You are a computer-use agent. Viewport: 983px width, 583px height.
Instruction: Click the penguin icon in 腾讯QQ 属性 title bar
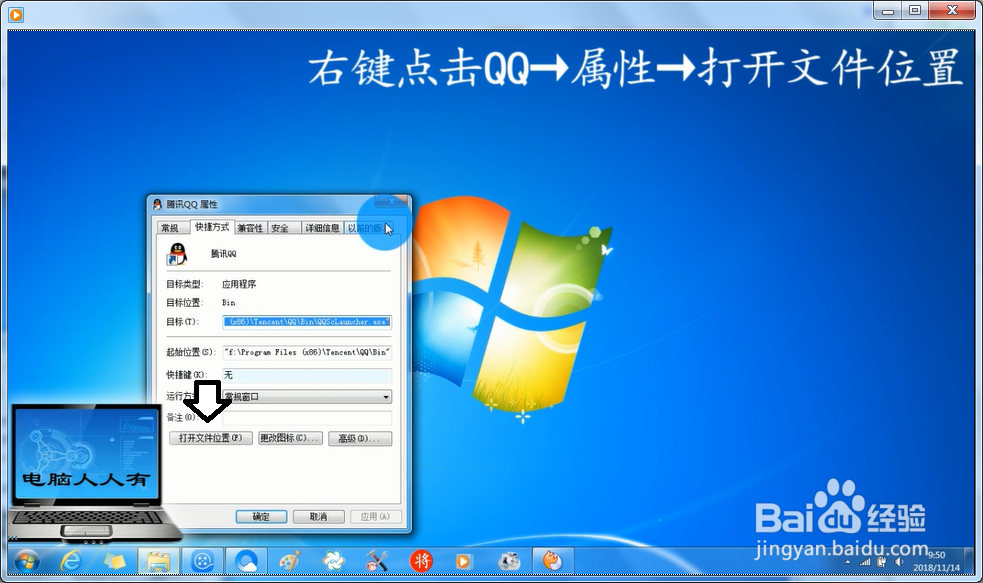pos(157,204)
